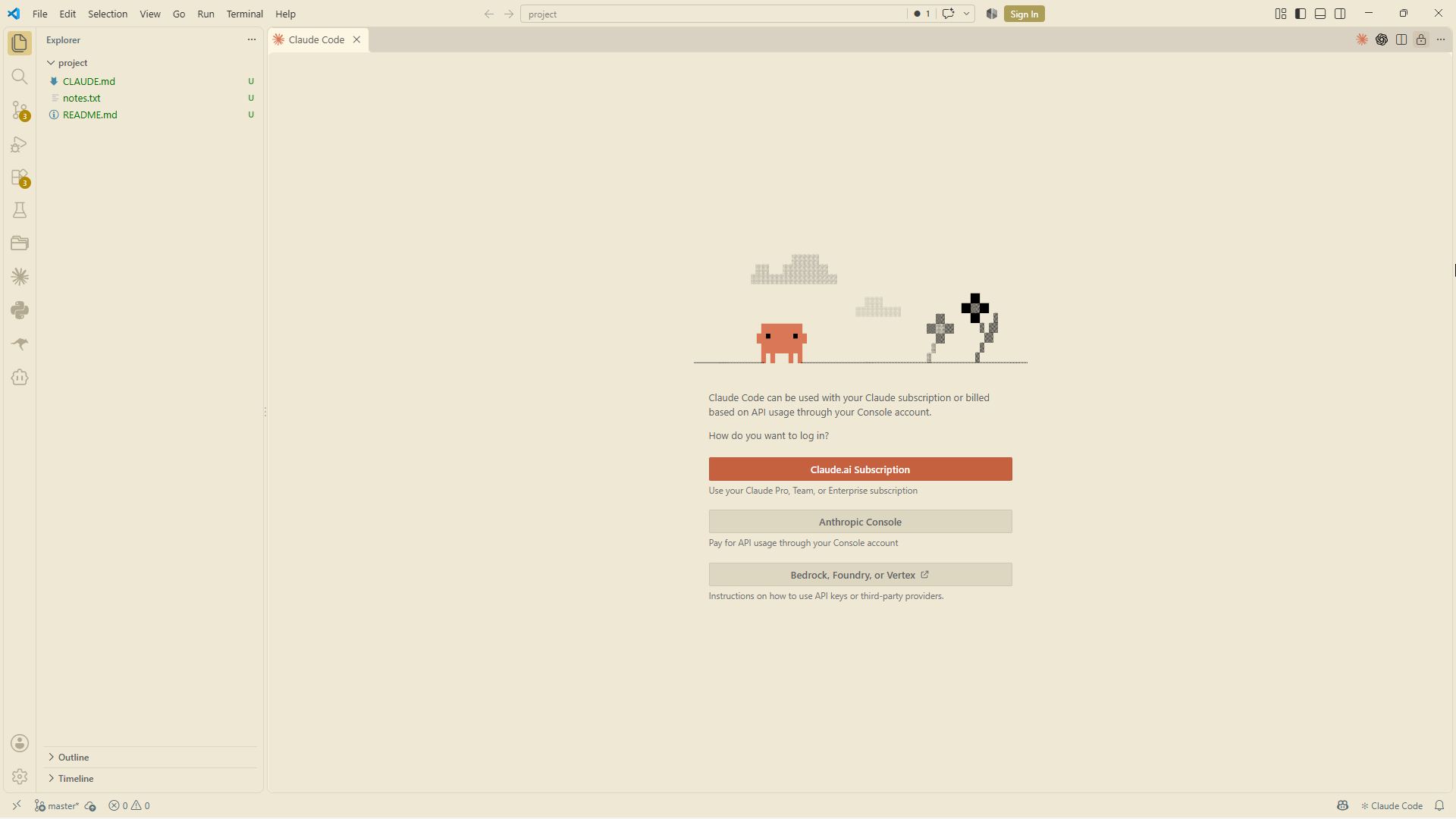The image size is (1456, 819).
Task: Expand the Timeline section
Action: point(150,779)
